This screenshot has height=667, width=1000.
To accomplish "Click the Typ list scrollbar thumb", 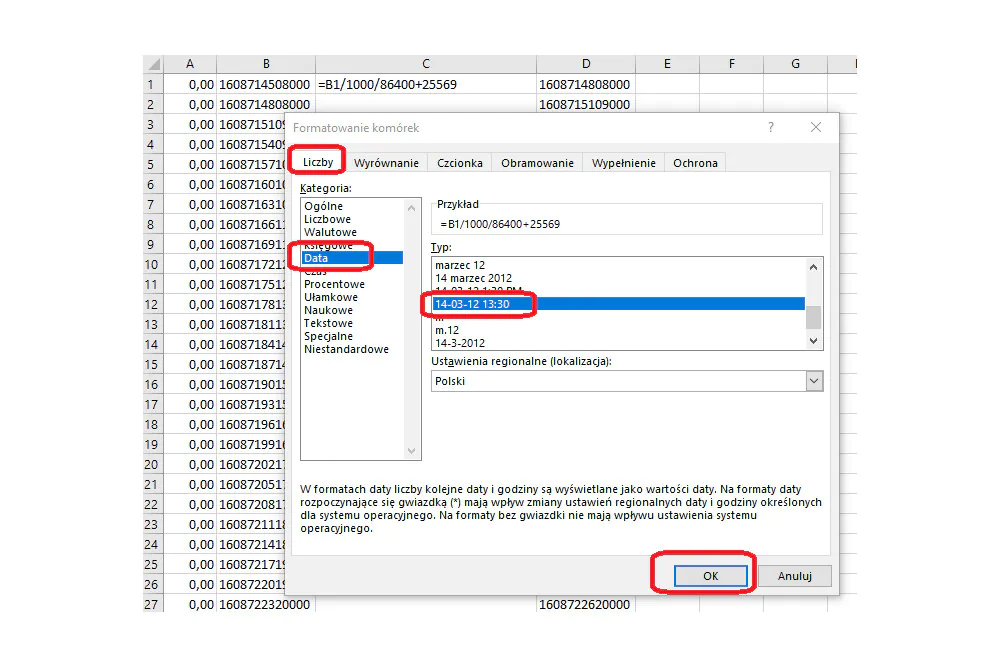I will click(813, 317).
